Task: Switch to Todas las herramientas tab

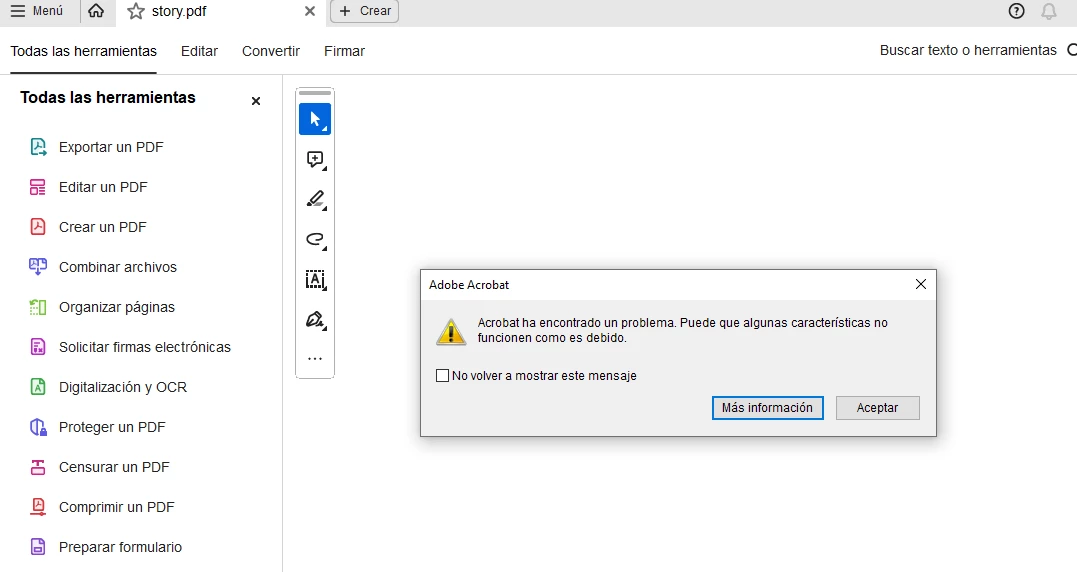Action: (84, 51)
